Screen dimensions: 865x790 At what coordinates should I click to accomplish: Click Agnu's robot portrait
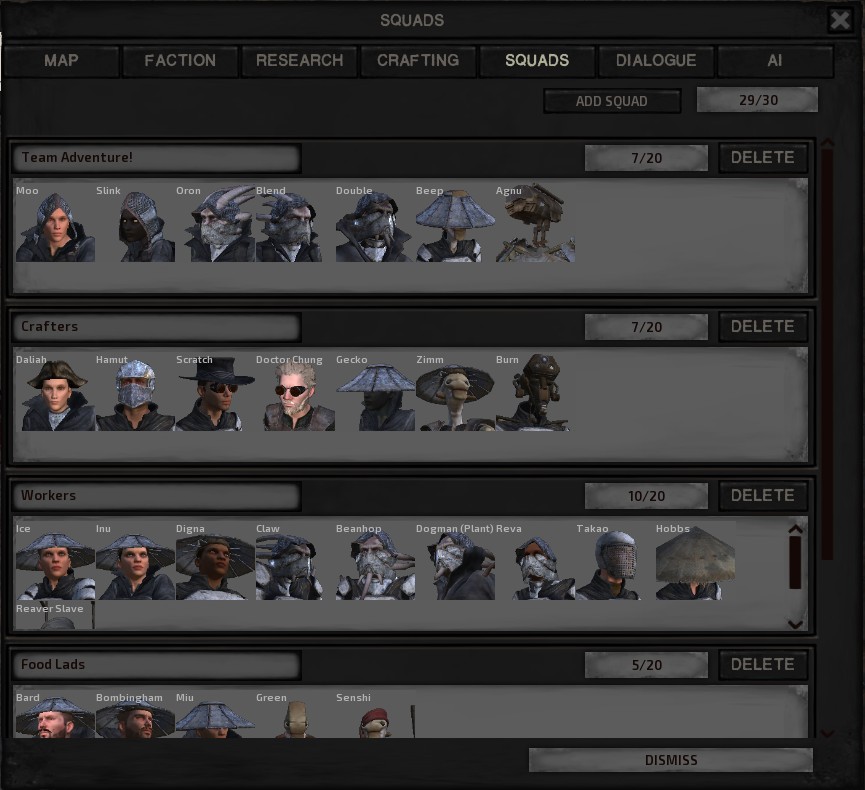pyautogui.click(x=535, y=223)
